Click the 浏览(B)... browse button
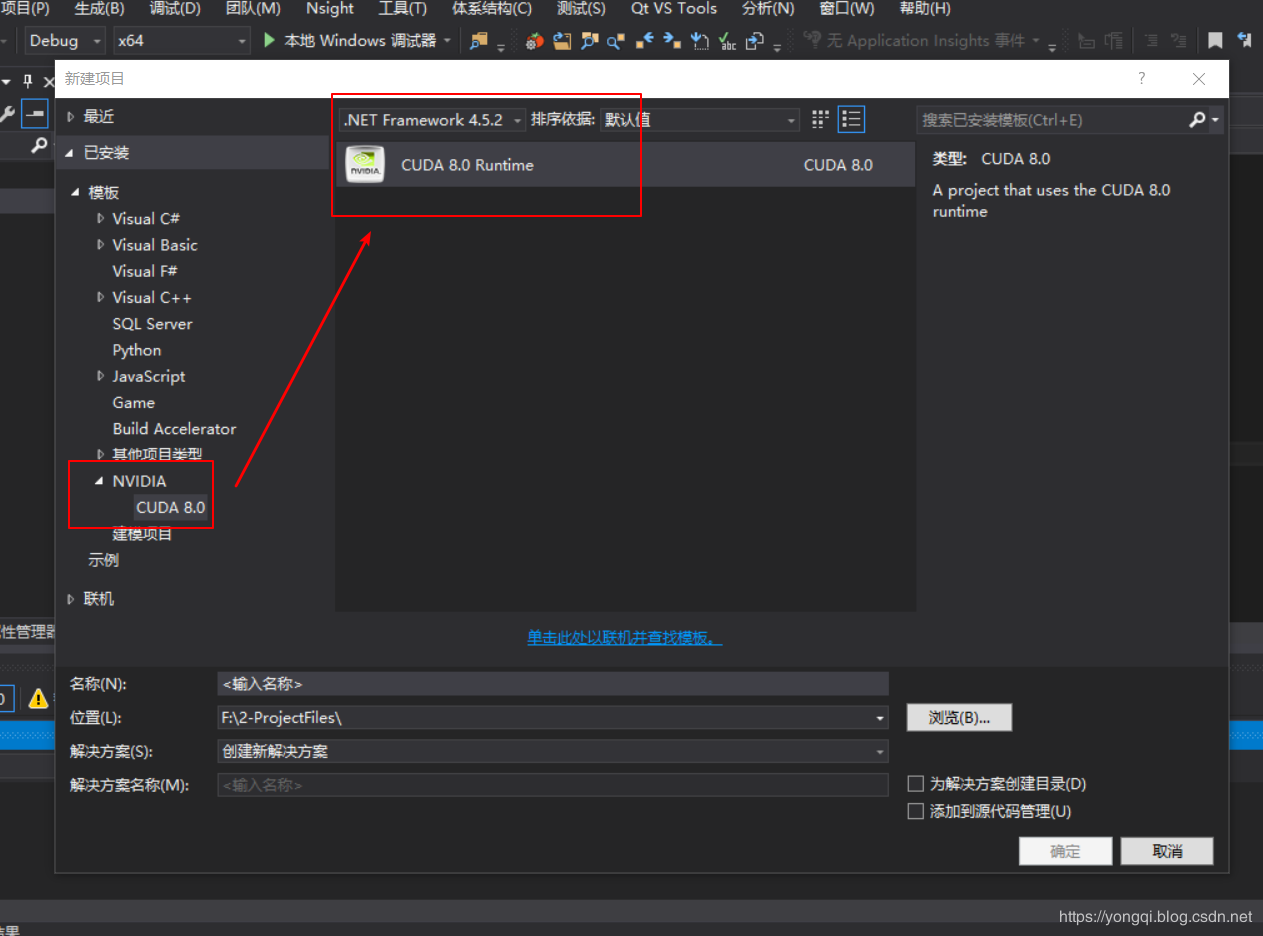The image size is (1263, 936). pos(959,718)
